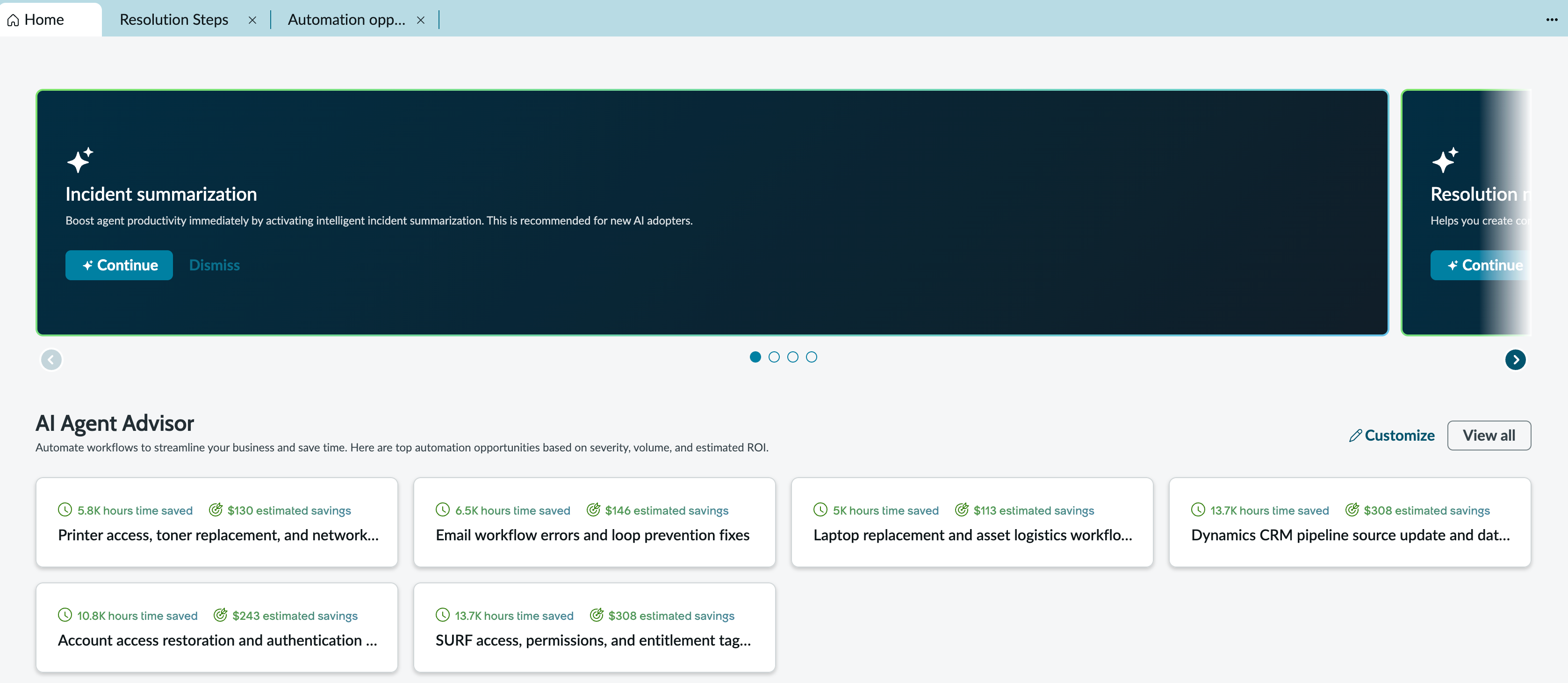
Task: Click the Incident summarization heading
Action: 161,194
